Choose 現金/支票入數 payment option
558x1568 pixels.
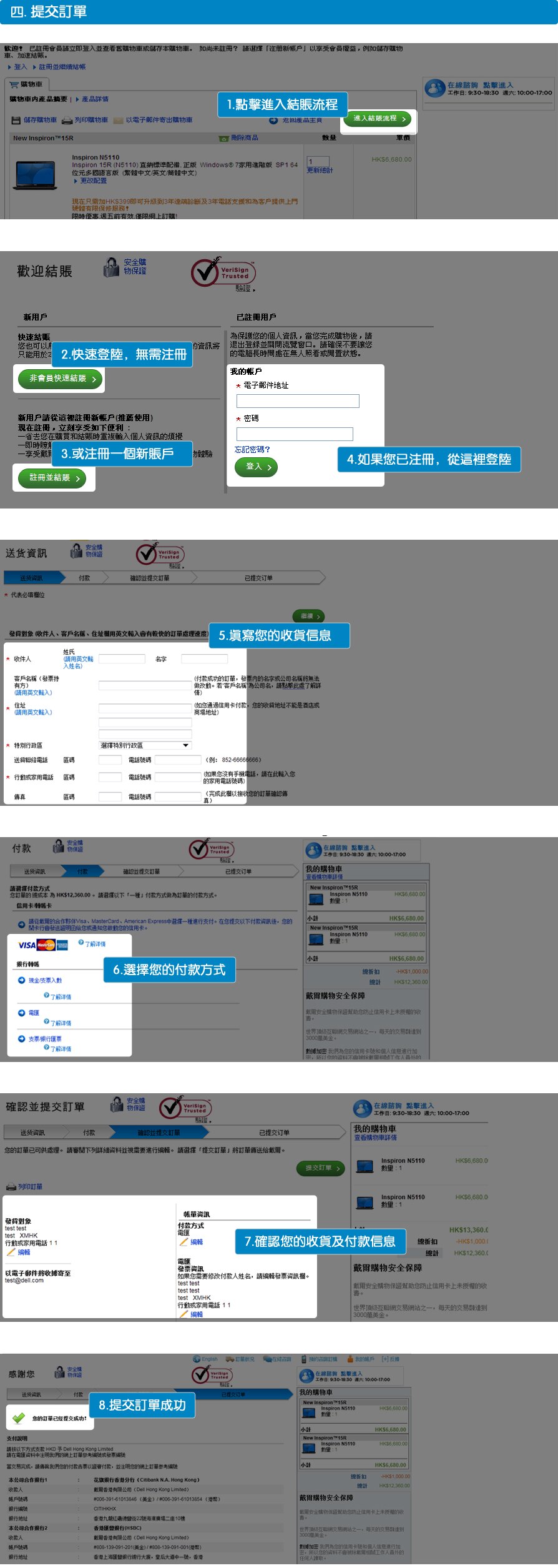[45, 980]
